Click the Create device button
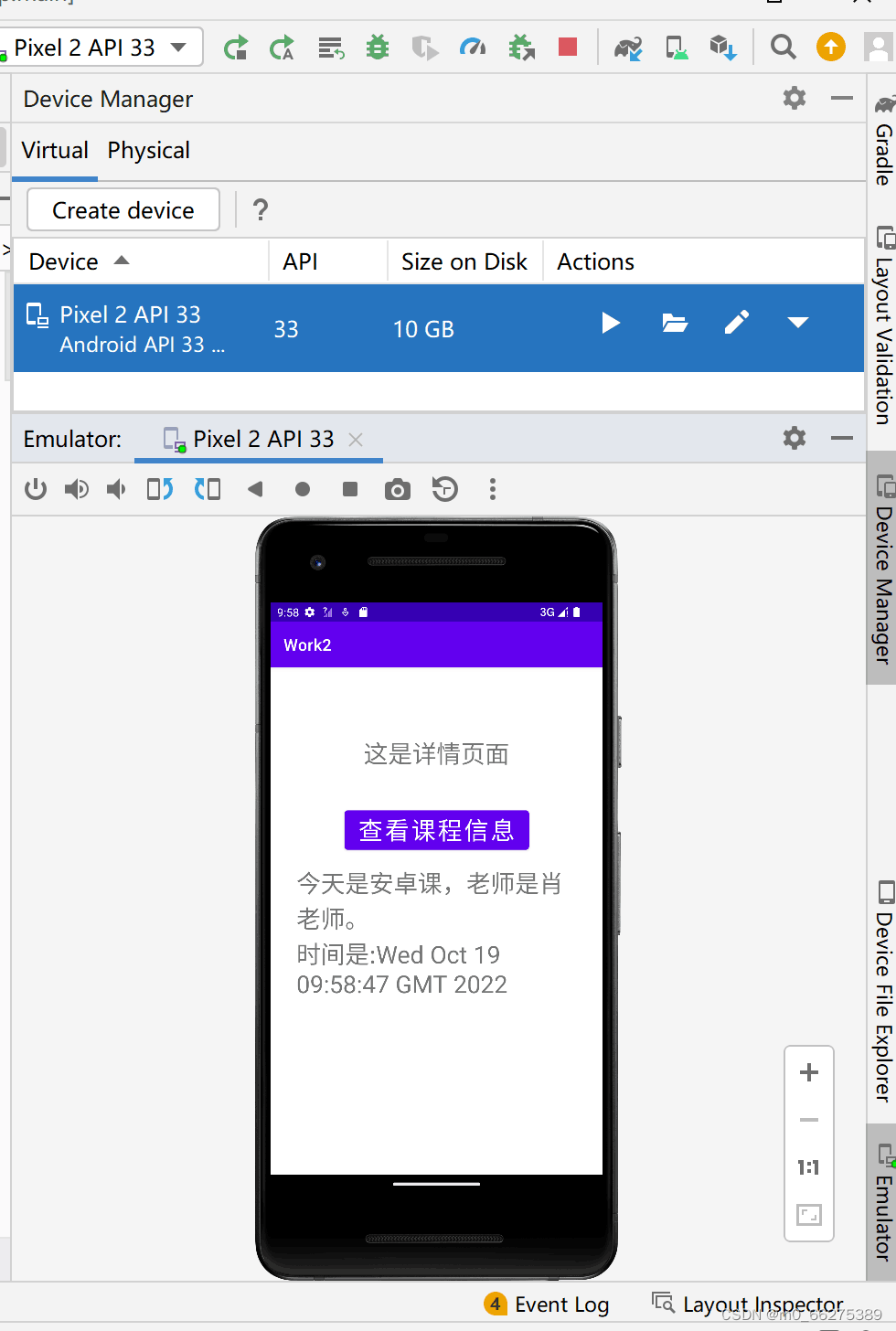Screen dimensions: 896x1331 [122, 209]
